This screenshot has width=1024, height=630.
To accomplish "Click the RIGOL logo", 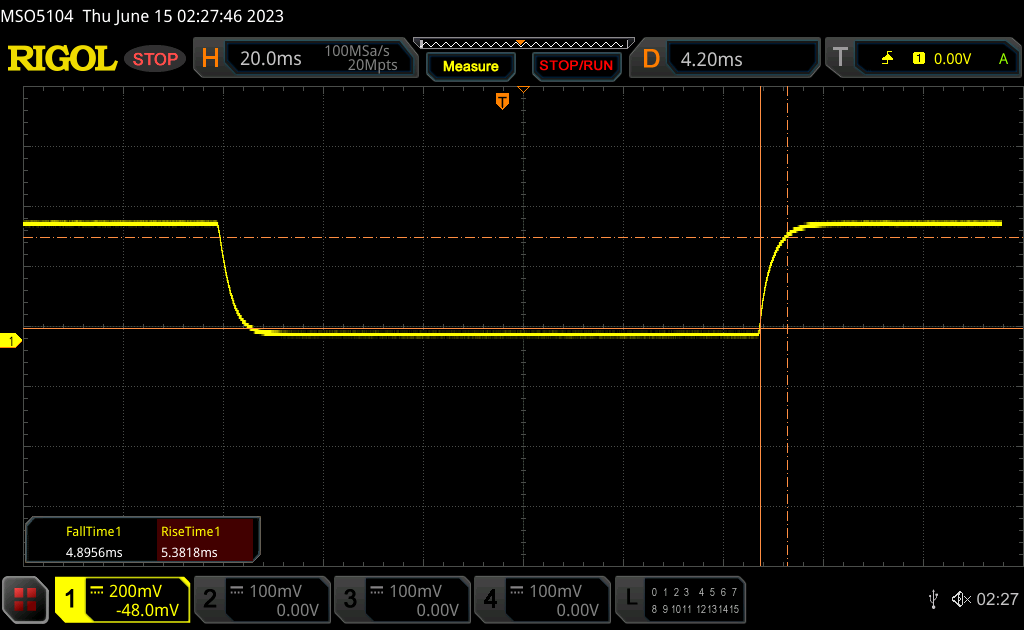I will tap(62, 59).
